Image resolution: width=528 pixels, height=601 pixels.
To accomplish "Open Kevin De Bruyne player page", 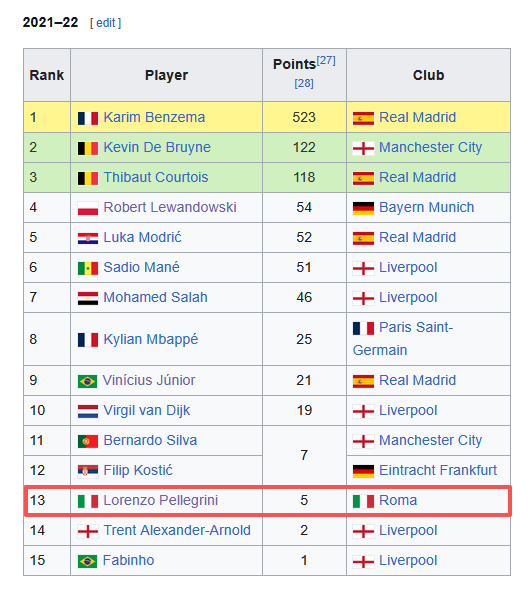I will coord(157,147).
